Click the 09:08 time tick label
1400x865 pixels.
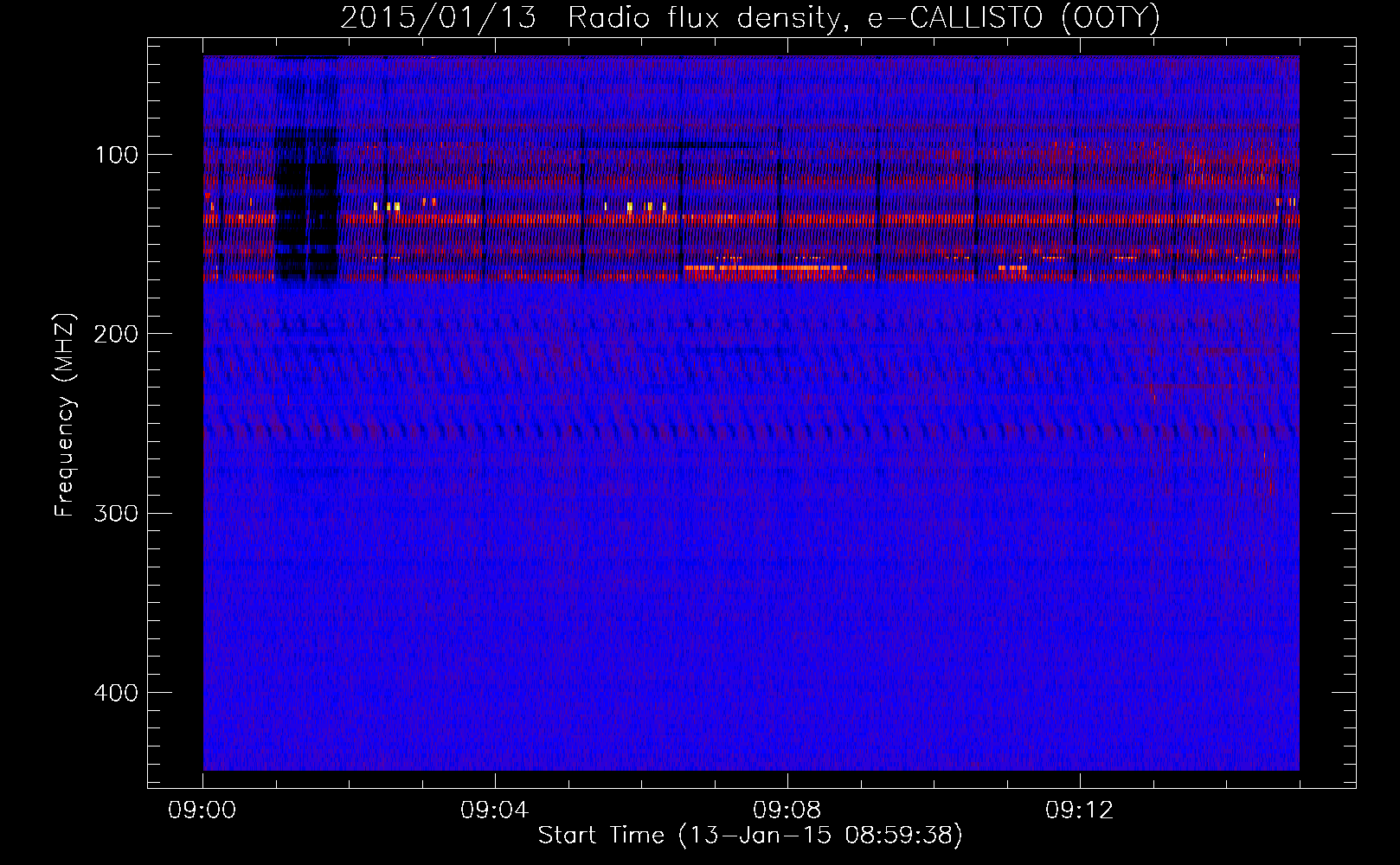[787, 811]
